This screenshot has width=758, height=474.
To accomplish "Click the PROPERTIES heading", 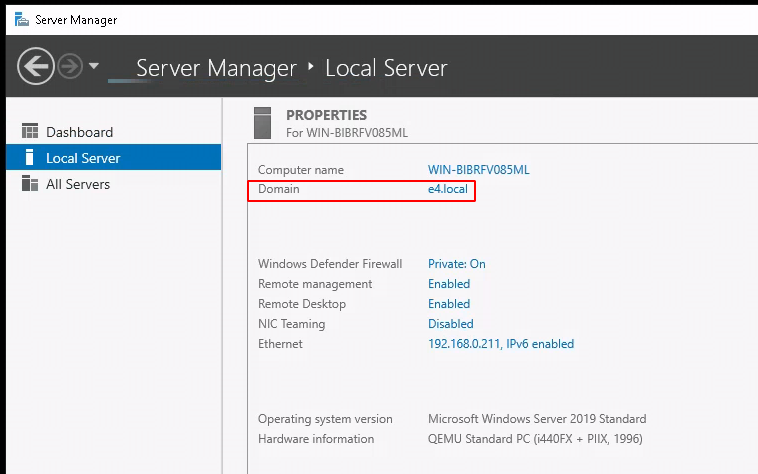I will click(x=326, y=115).
